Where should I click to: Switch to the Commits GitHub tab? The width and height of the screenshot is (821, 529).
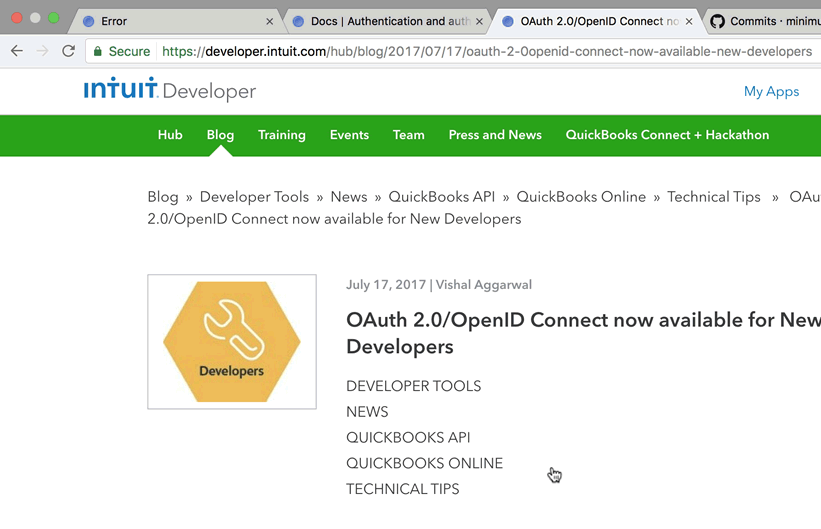tap(764, 21)
